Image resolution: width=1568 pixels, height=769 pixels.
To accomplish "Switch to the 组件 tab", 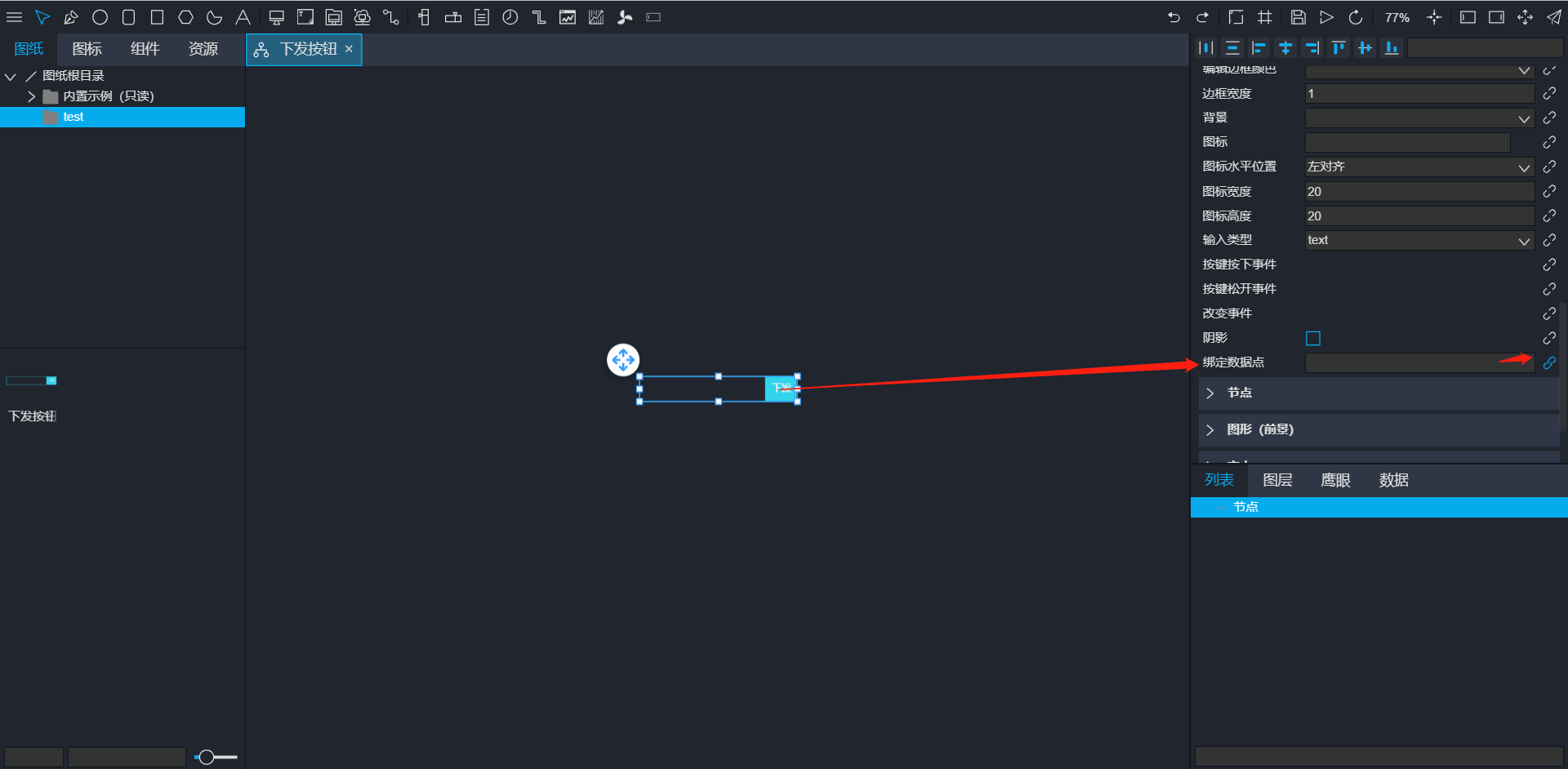I will (x=145, y=49).
